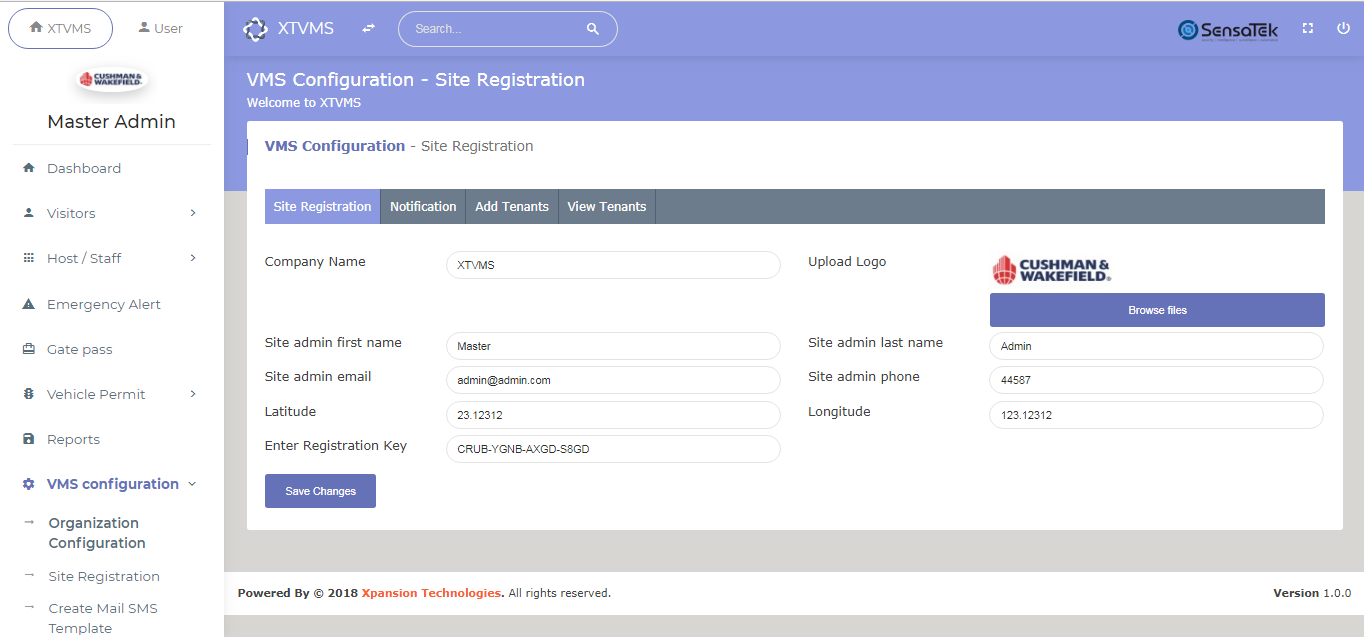
Task: Expand the Visitors submenu chevron
Action: click(193, 213)
